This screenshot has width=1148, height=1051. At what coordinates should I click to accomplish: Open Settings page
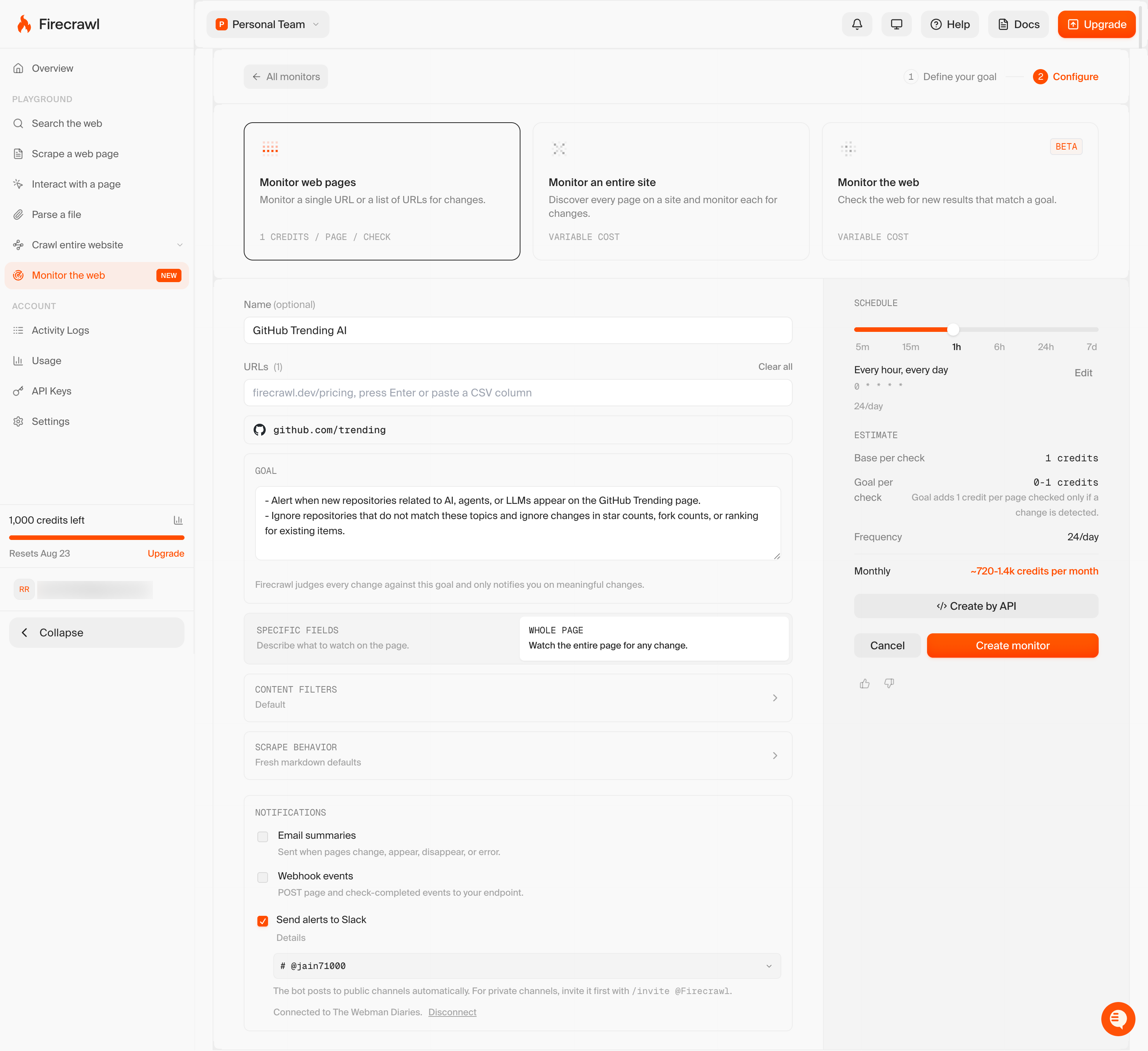pyautogui.click(x=97, y=421)
